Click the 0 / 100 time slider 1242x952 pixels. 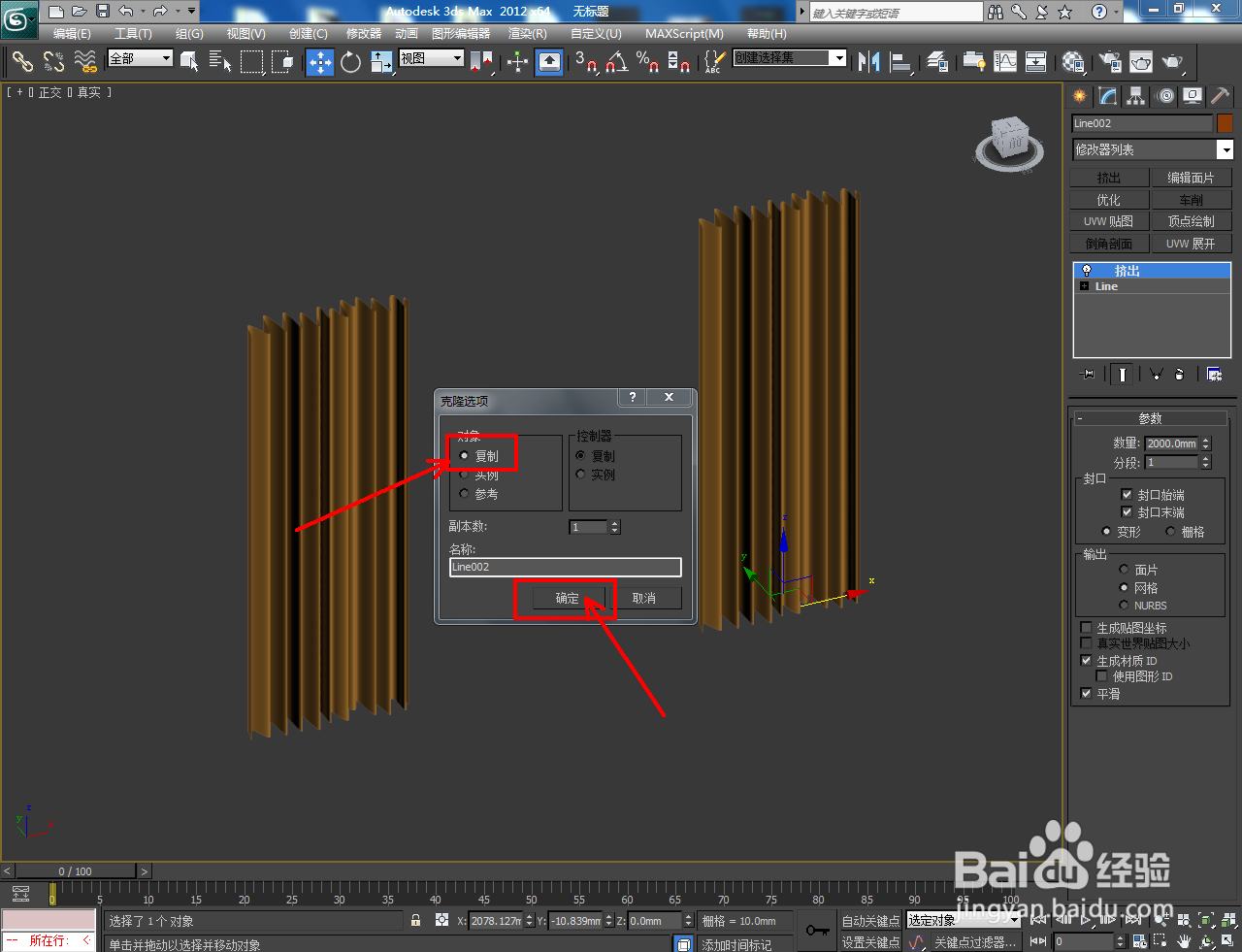[75, 870]
